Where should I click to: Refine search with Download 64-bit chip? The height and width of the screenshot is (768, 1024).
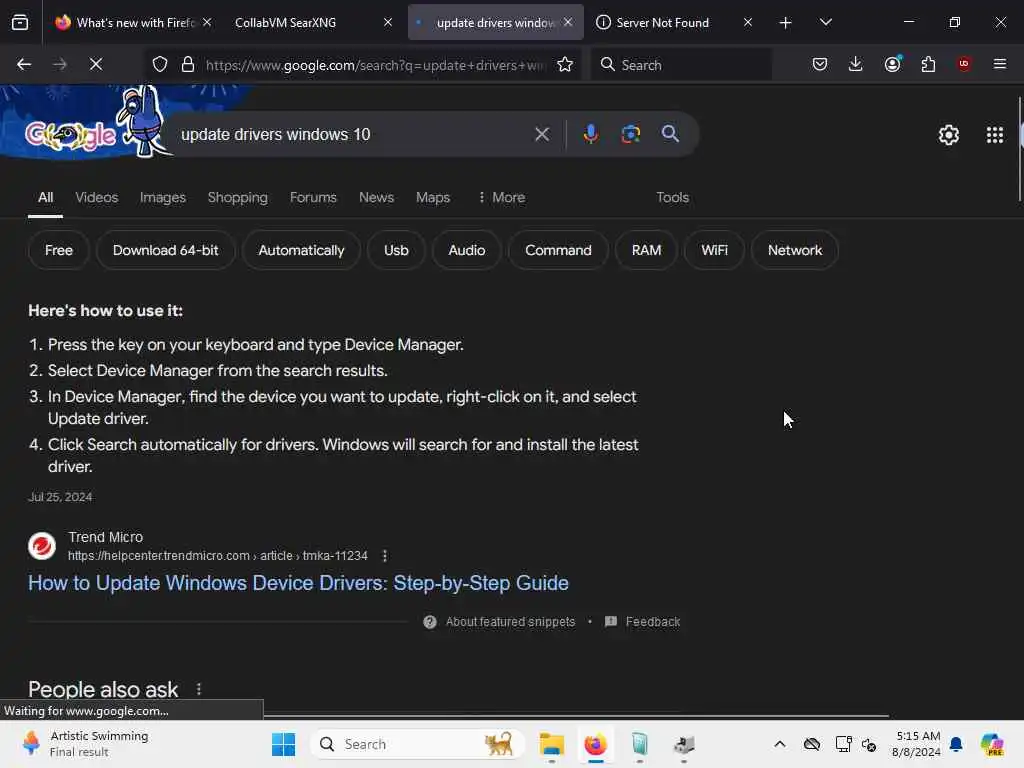coord(165,250)
